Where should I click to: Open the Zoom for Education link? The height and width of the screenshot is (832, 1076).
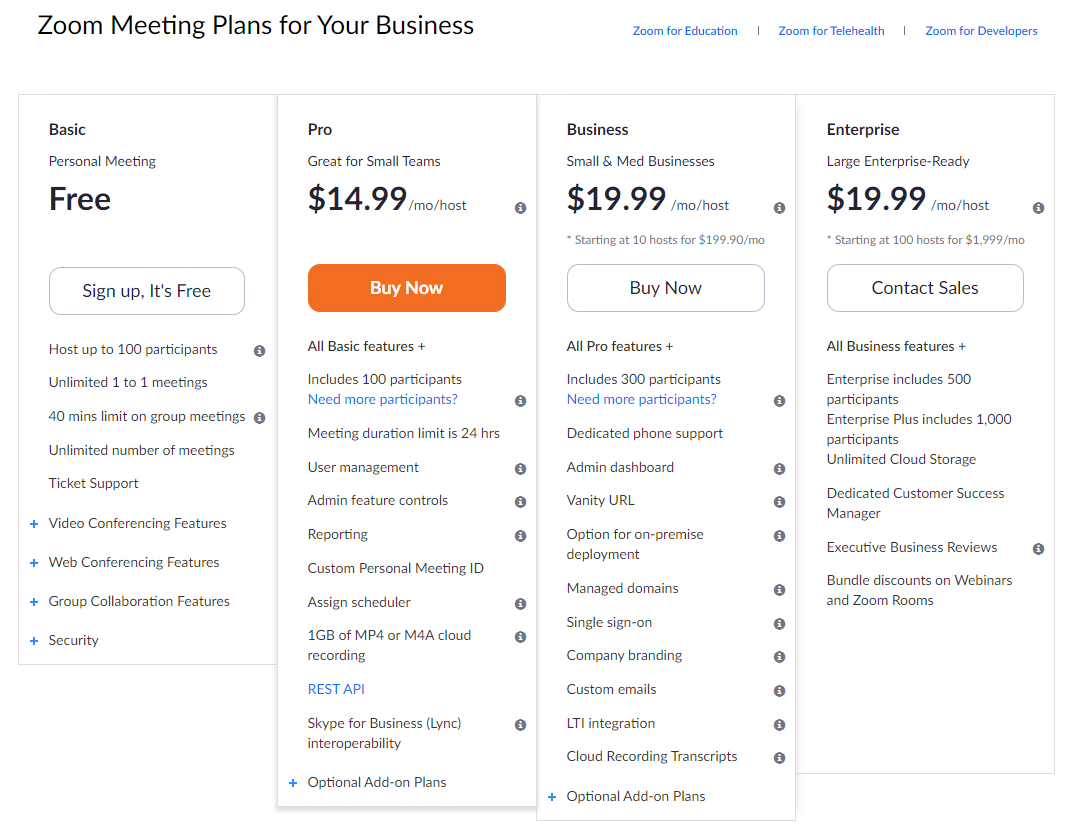(685, 31)
